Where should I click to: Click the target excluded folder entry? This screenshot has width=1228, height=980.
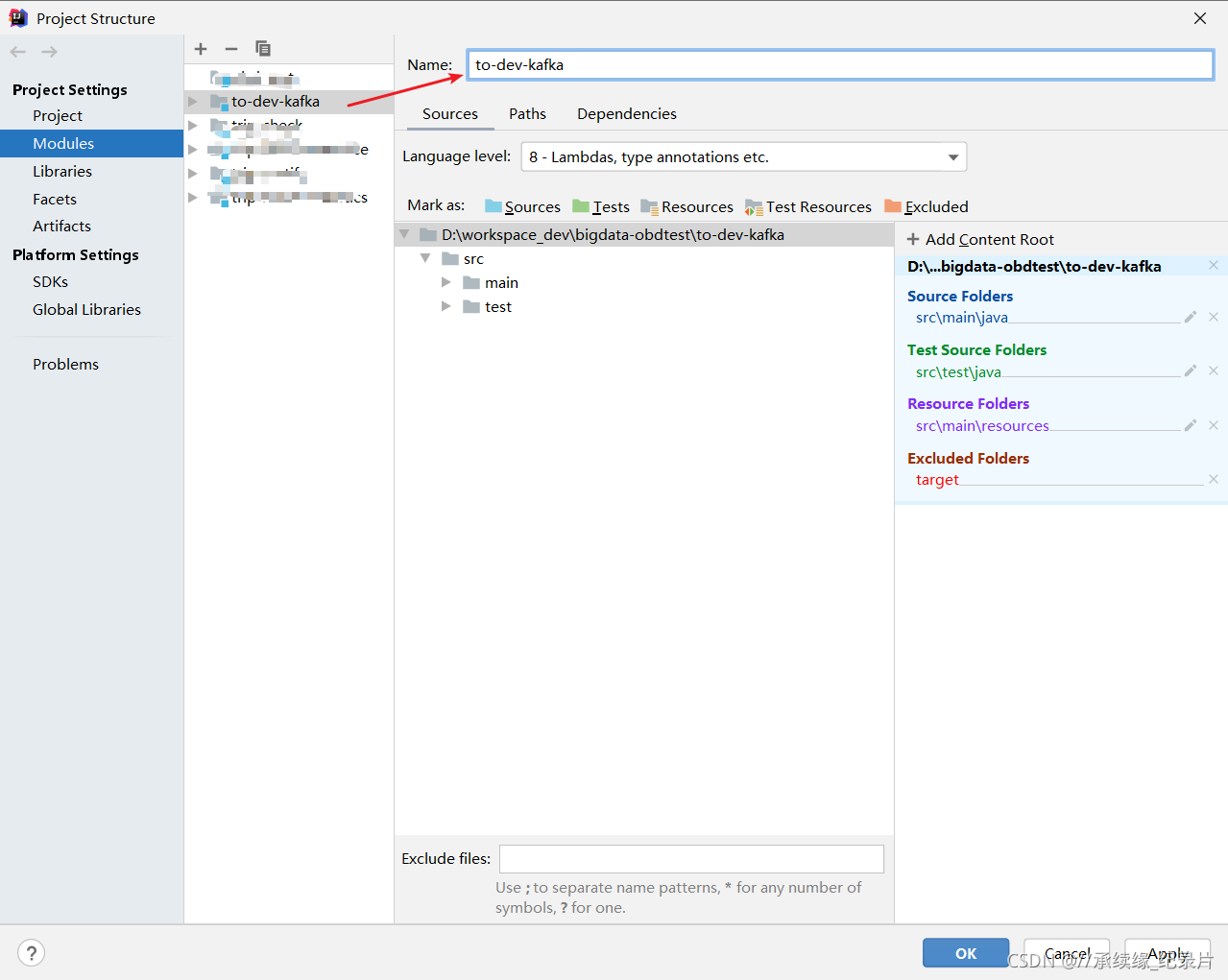click(937, 479)
